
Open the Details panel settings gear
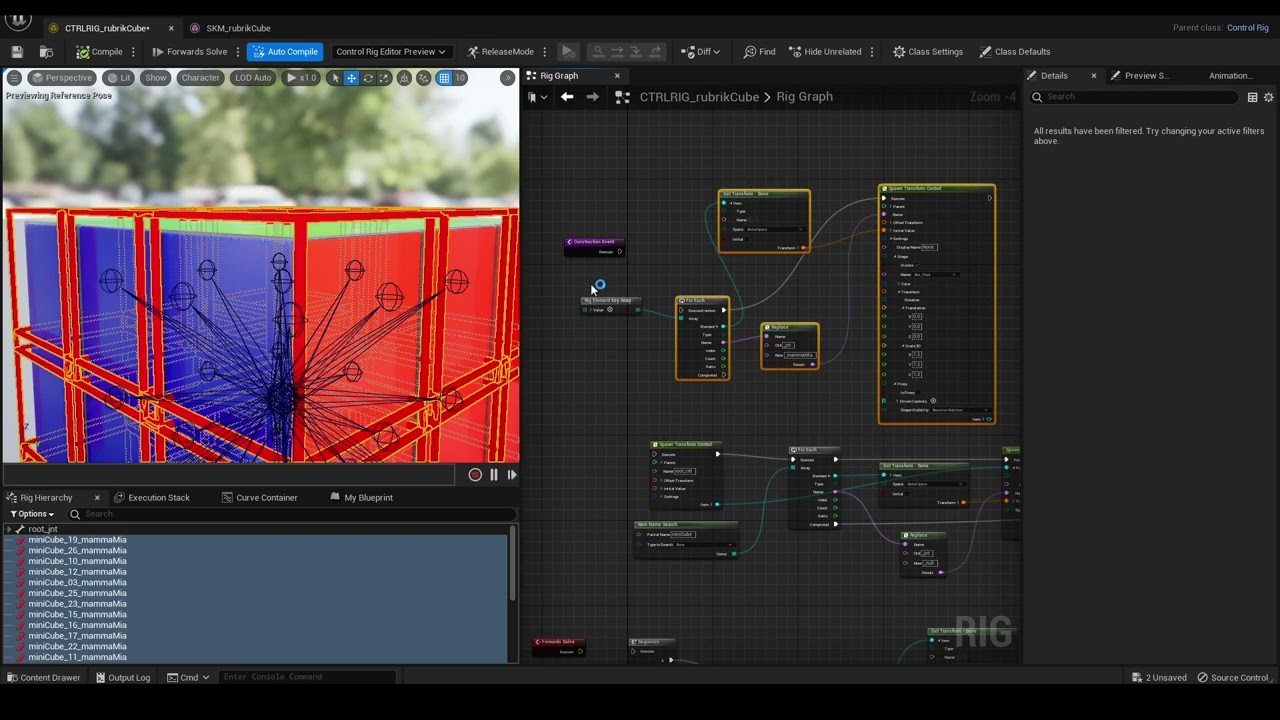(1268, 97)
